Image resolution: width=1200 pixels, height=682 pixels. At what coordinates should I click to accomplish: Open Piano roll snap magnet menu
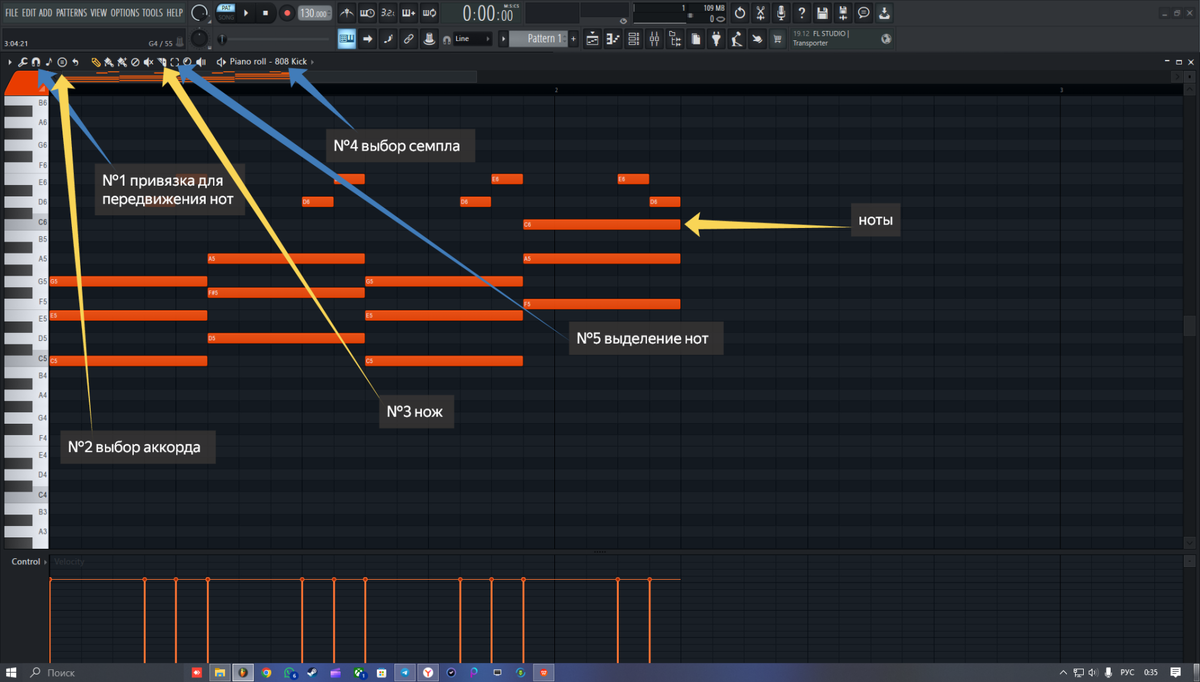coord(35,62)
